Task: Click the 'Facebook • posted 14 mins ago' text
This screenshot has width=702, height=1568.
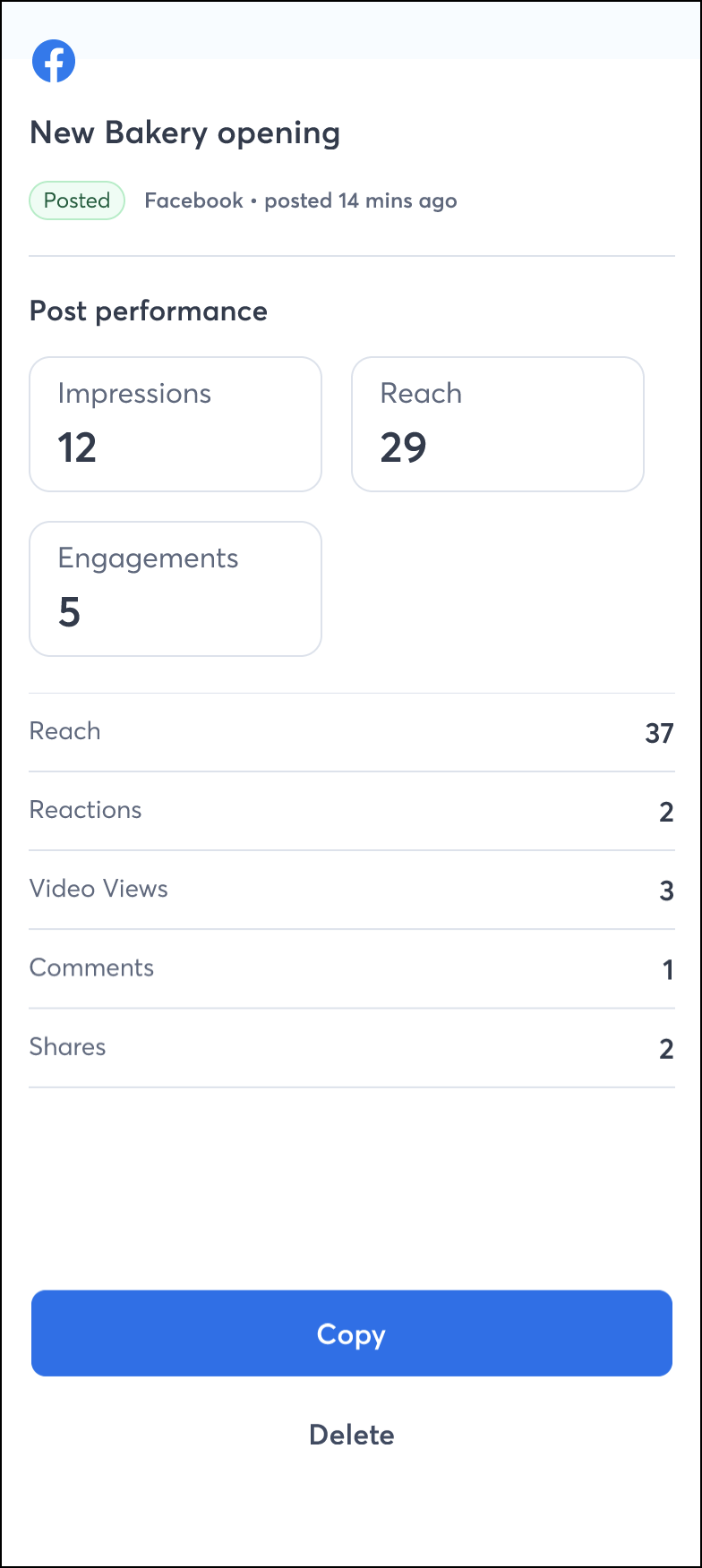Action: tap(301, 200)
